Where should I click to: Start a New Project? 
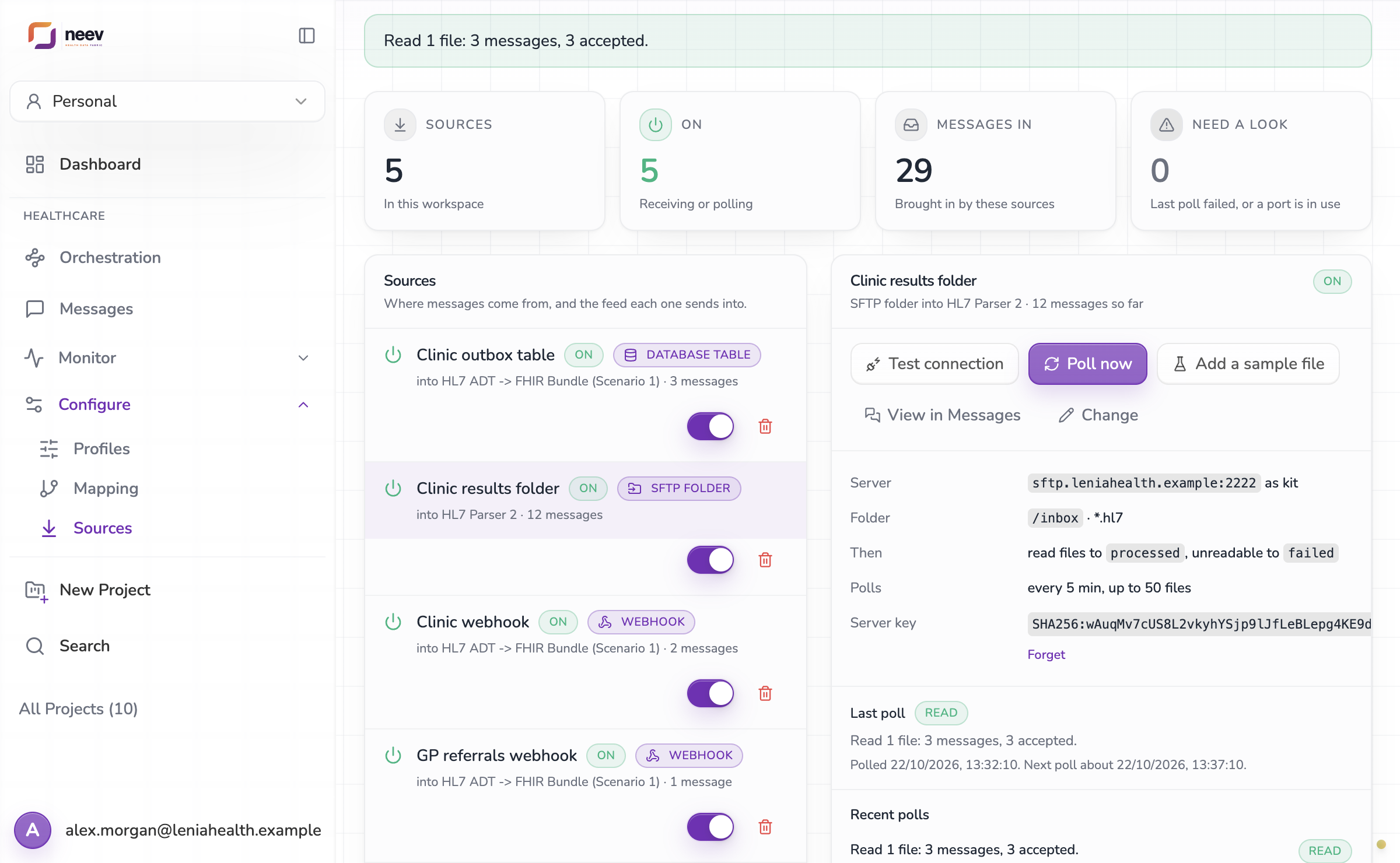coord(167,590)
